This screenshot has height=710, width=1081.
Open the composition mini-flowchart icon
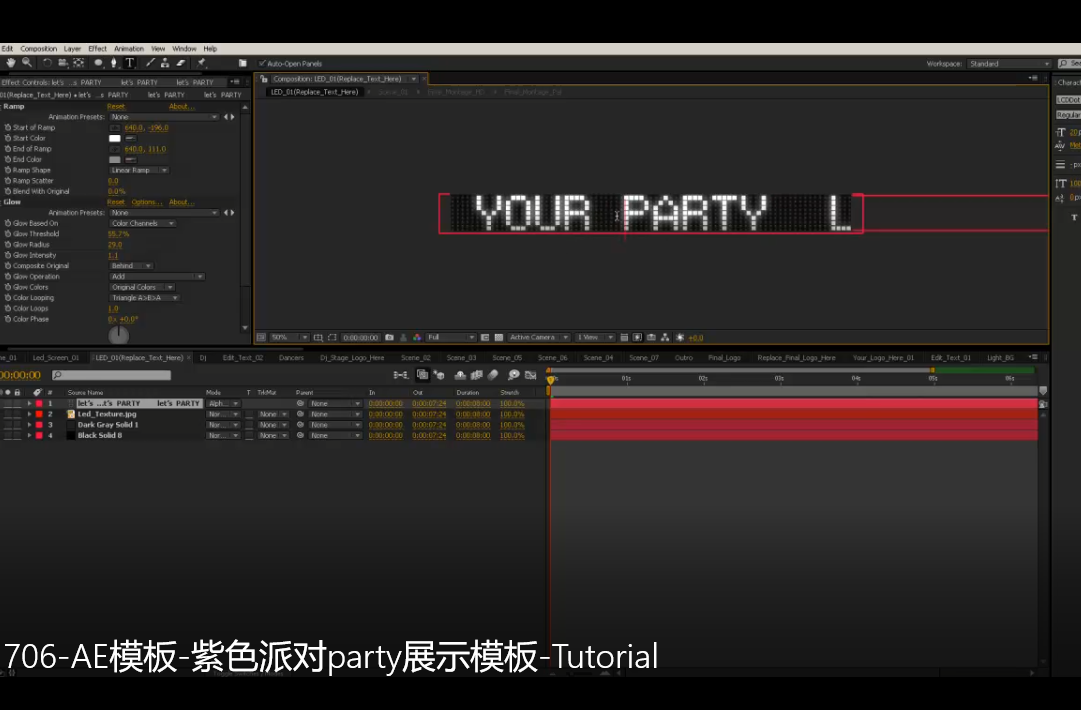[x=401, y=375]
